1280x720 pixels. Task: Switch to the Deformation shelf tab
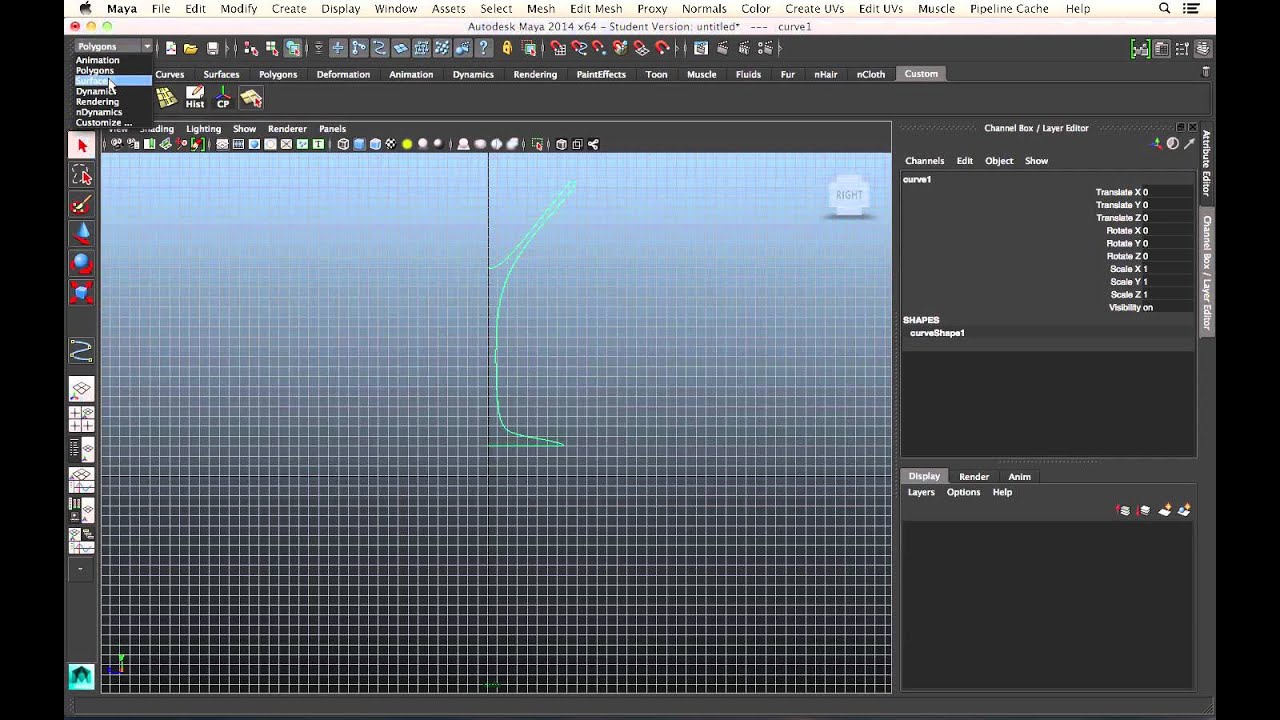click(x=343, y=74)
